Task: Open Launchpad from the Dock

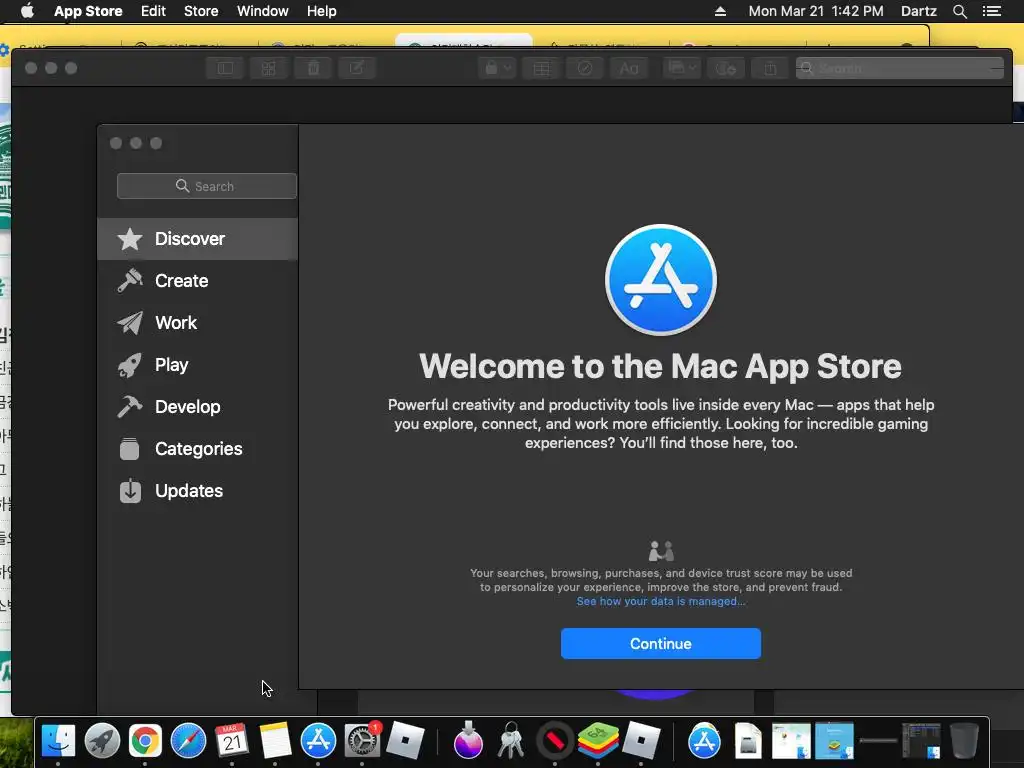Action: (x=102, y=741)
